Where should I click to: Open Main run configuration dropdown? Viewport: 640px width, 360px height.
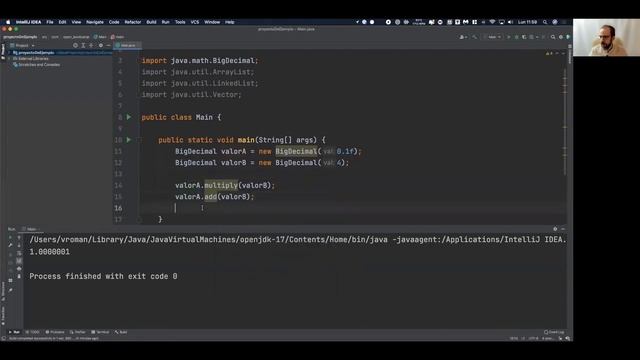493,37
